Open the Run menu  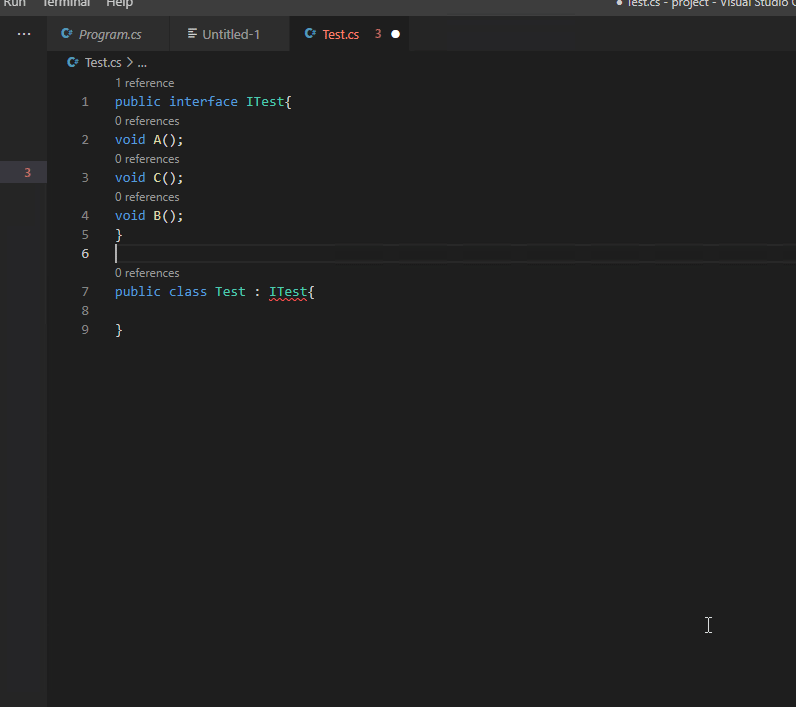tap(14, 4)
